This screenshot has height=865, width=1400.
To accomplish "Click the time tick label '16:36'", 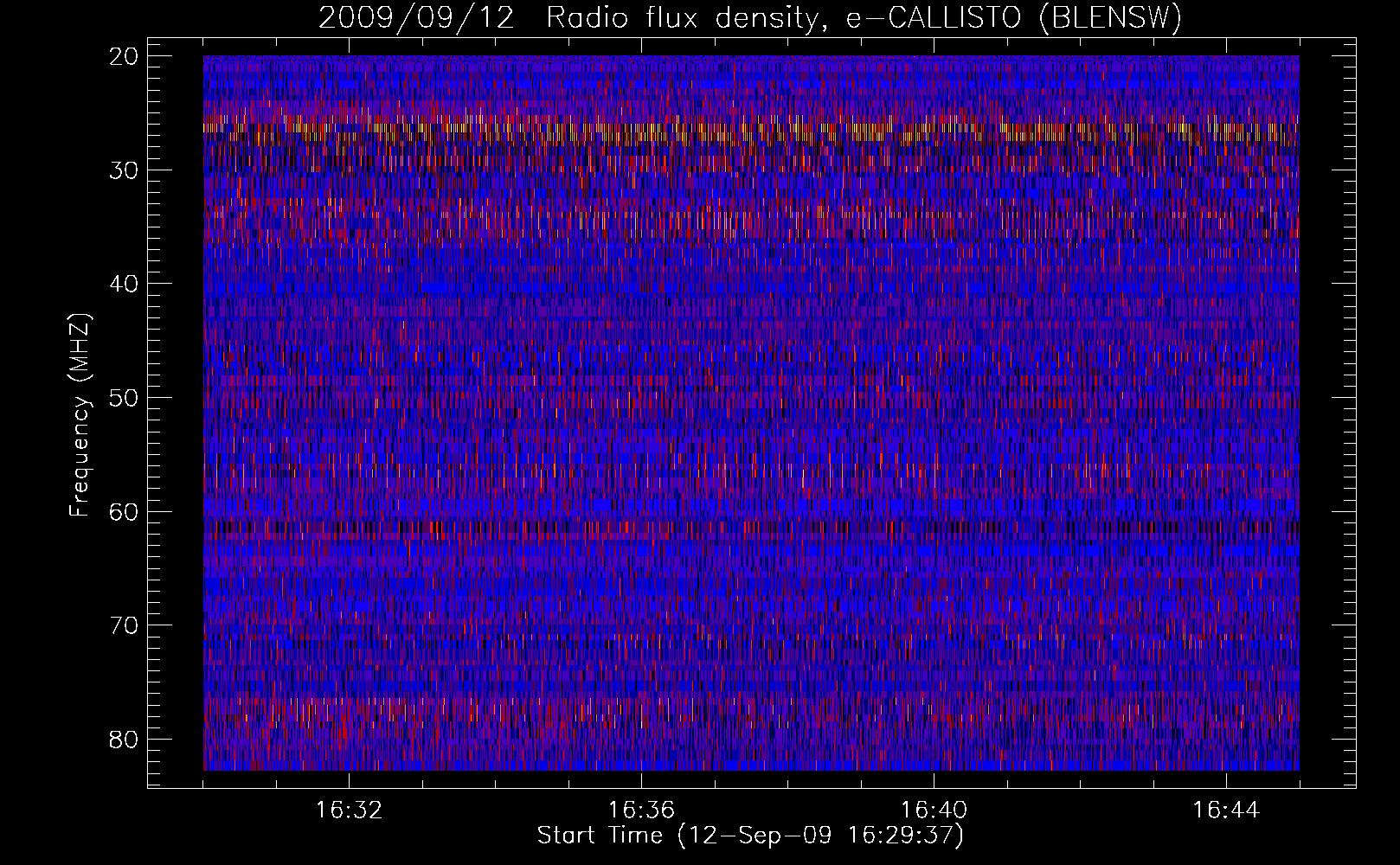I will tap(641, 811).
